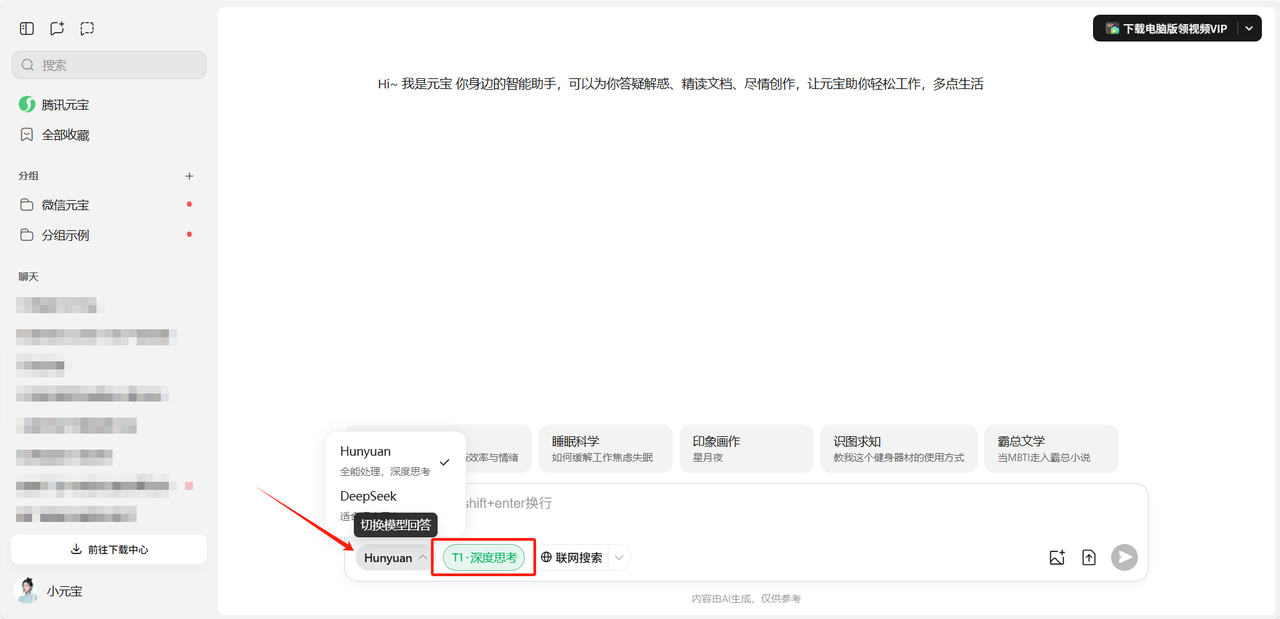The width and height of the screenshot is (1280, 619).
Task: Add a new group with the plus icon next to 分组
Action: [x=190, y=176]
